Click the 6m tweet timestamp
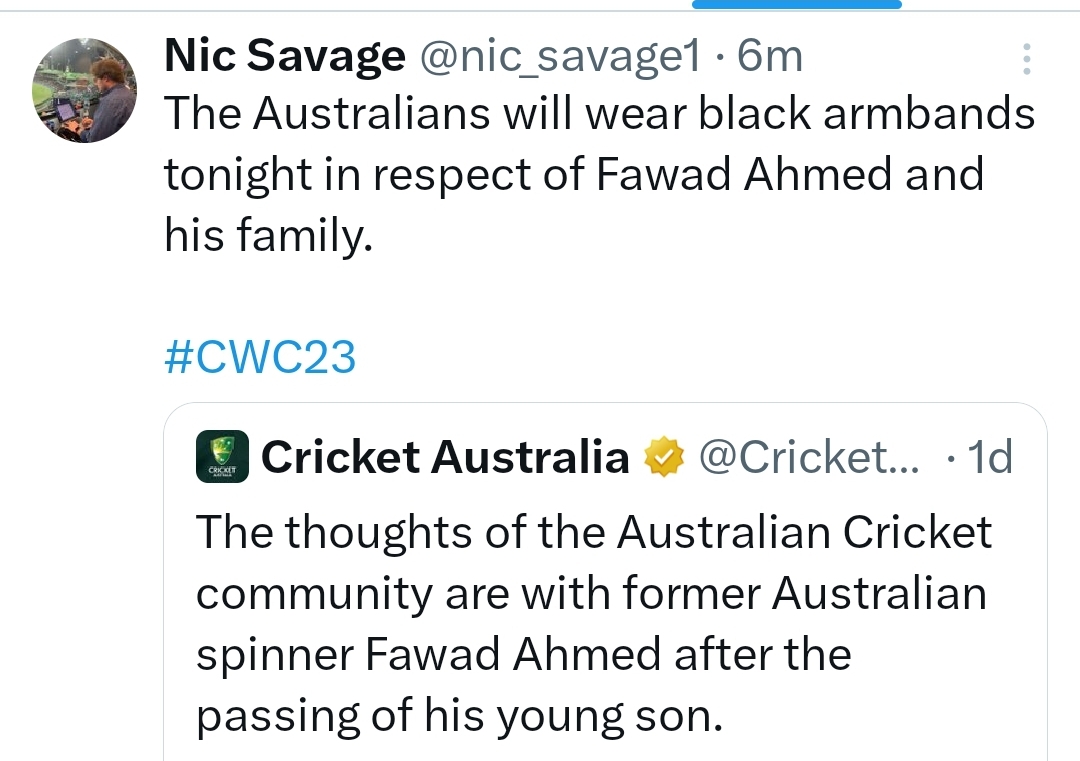This screenshot has width=1080, height=761. pos(769,56)
